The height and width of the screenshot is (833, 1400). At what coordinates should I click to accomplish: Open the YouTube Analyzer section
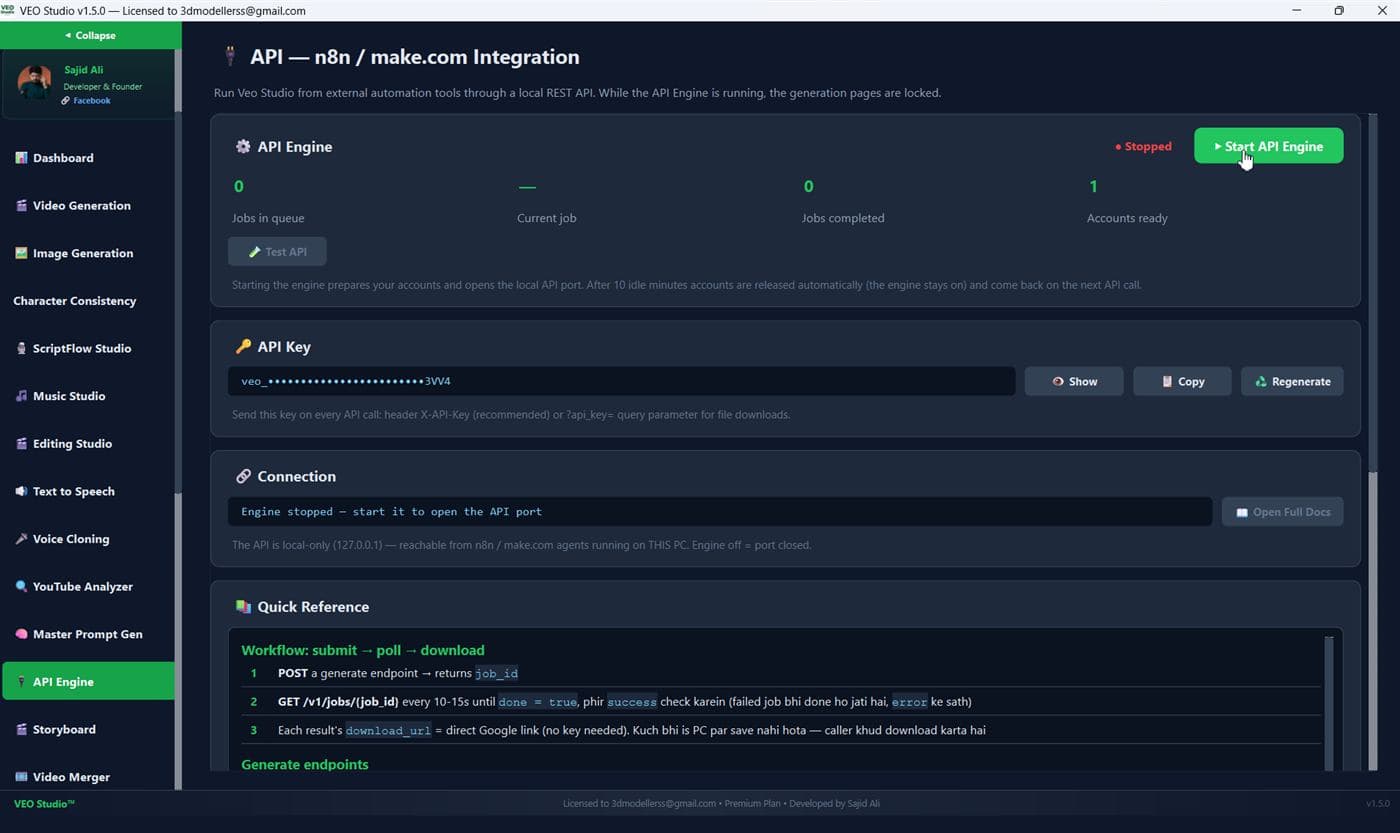pyautogui.click(x=88, y=587)
